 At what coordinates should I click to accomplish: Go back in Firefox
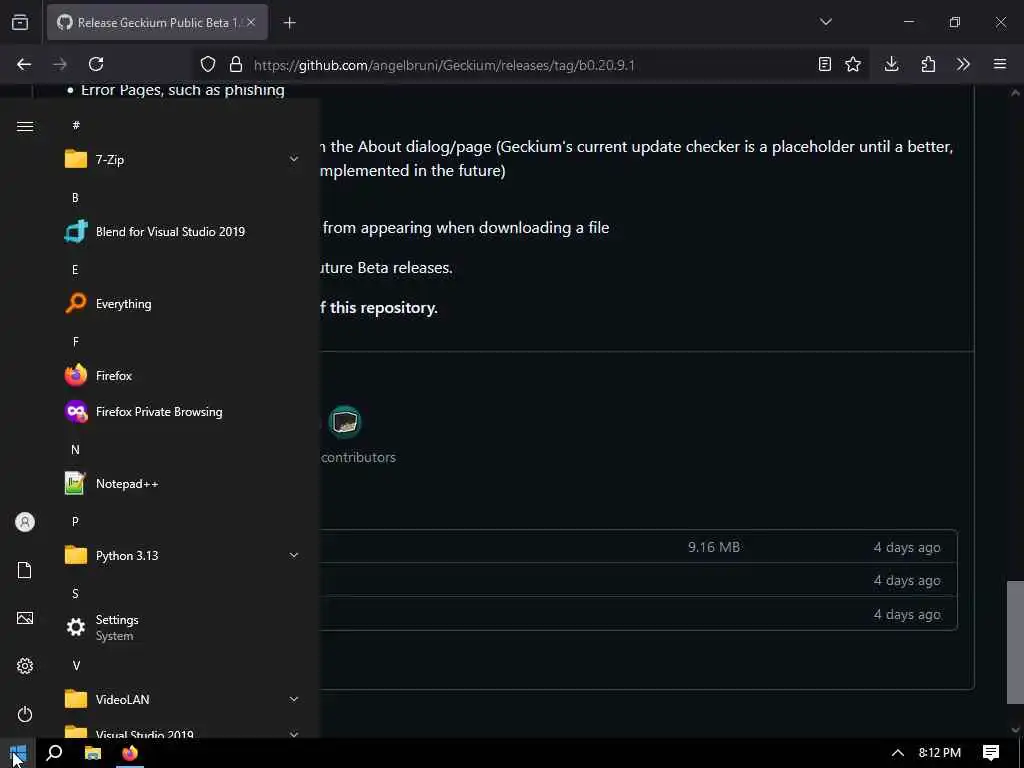(x=24, y=64)
